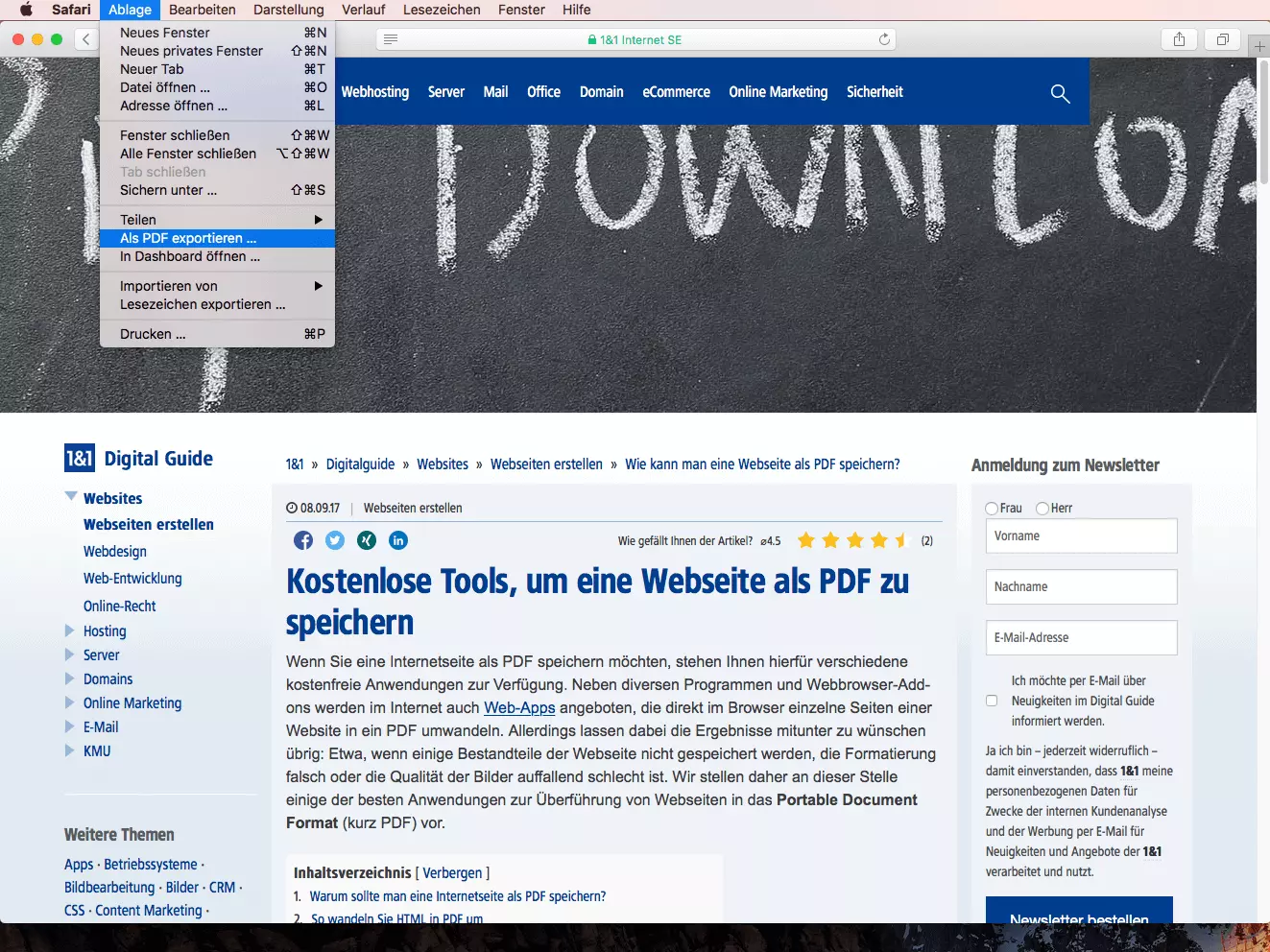Rate article with the third star
Viewport: 1270px width, 952px height.
[x=854, y=540]
